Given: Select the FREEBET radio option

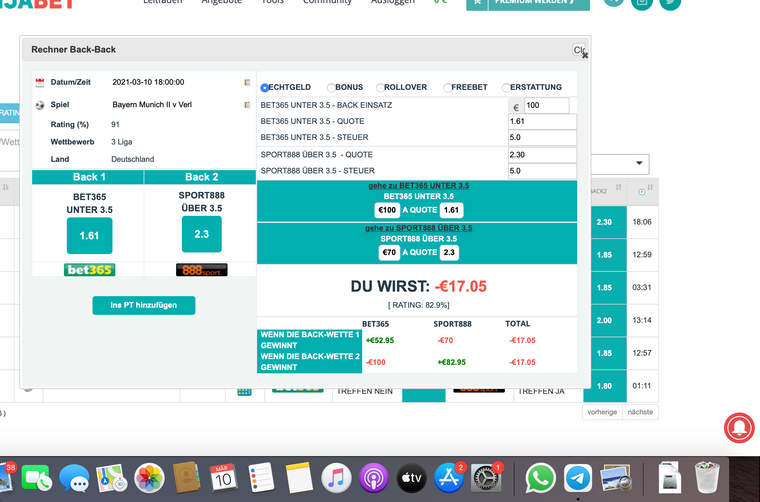Looking at the screenshot, I should (447, 88).
